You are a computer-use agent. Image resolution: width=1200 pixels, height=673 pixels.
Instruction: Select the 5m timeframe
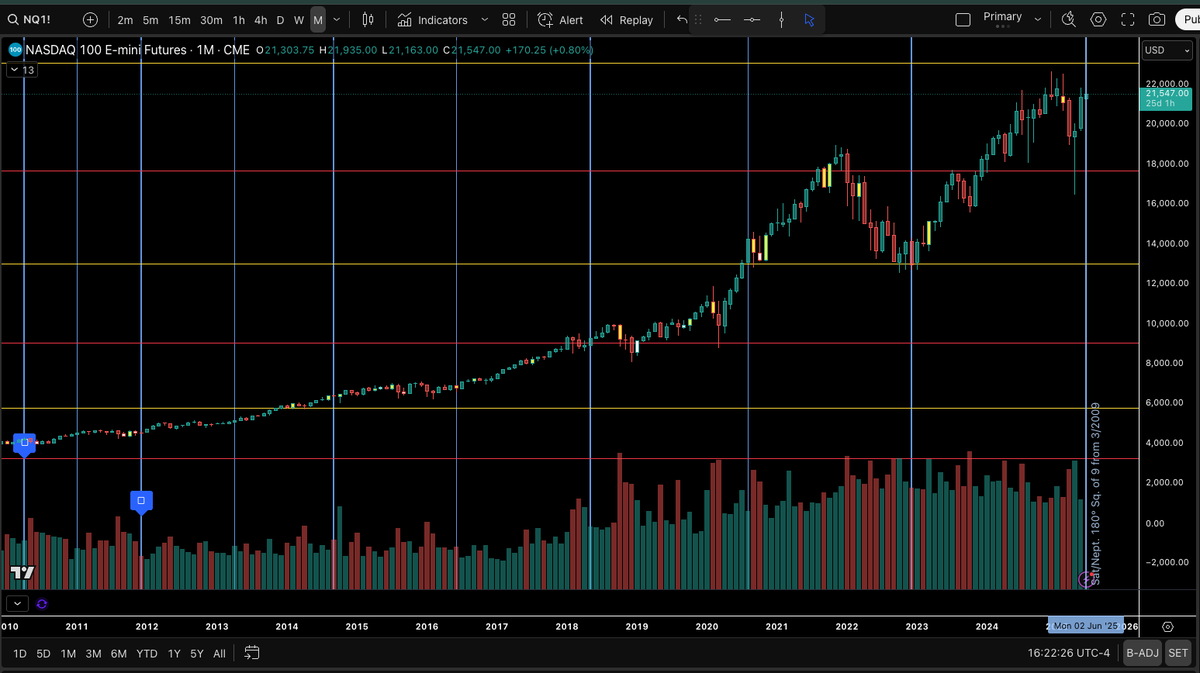[x=150, y=20]
